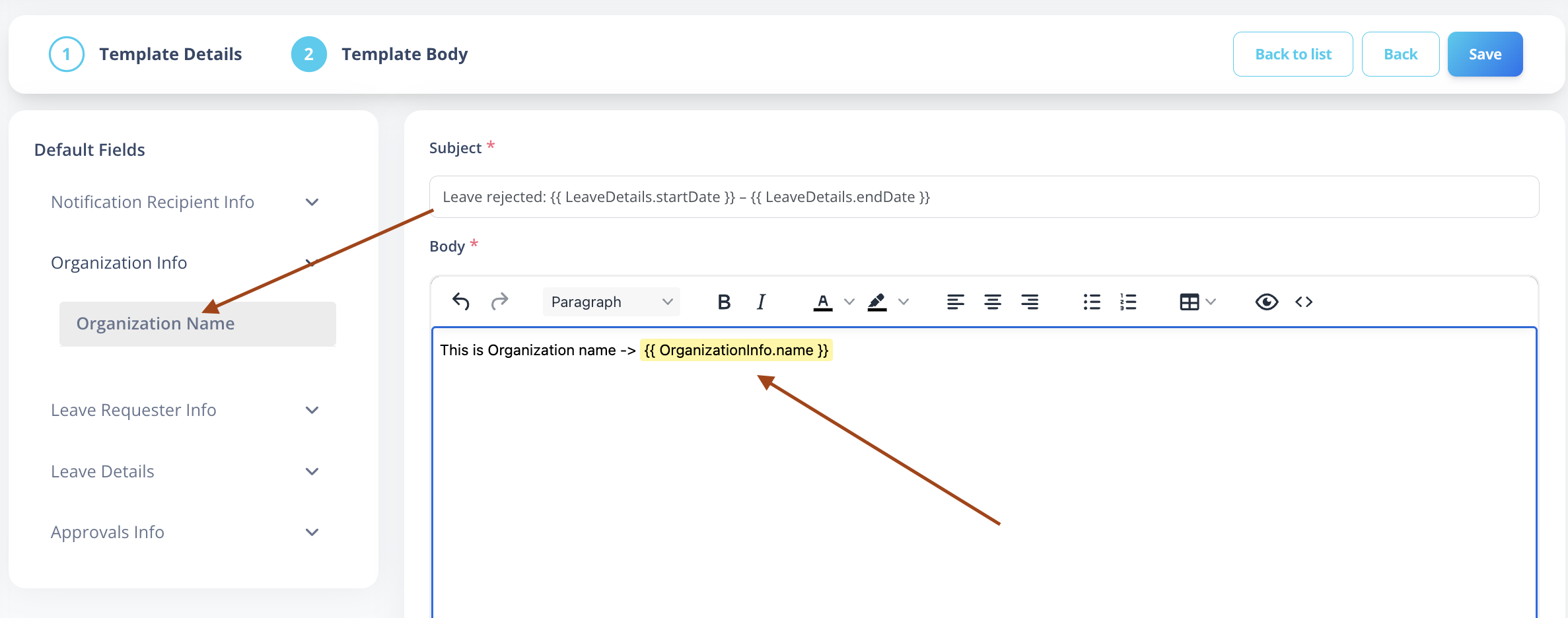Viewport: 1568px width, 618px height.
Task: Insert a numbered list
Action: 1128,302
